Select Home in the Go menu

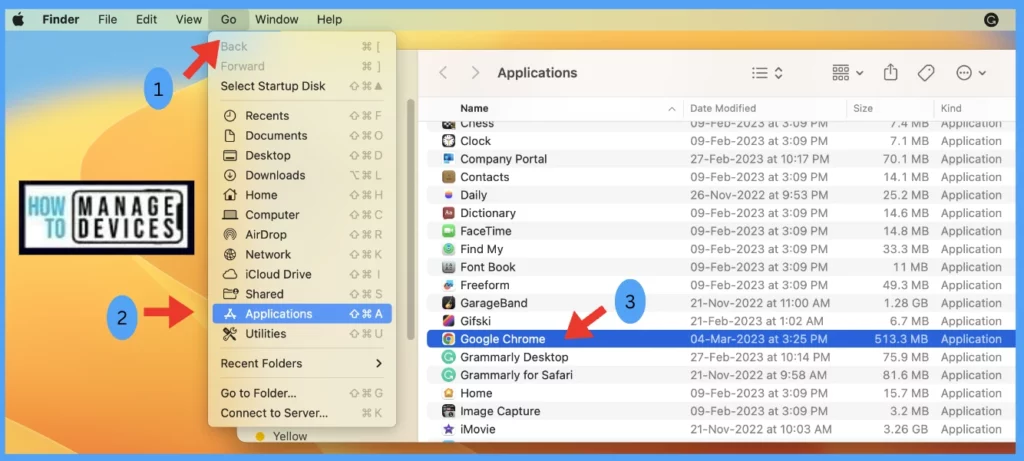[x=301, y=195]
